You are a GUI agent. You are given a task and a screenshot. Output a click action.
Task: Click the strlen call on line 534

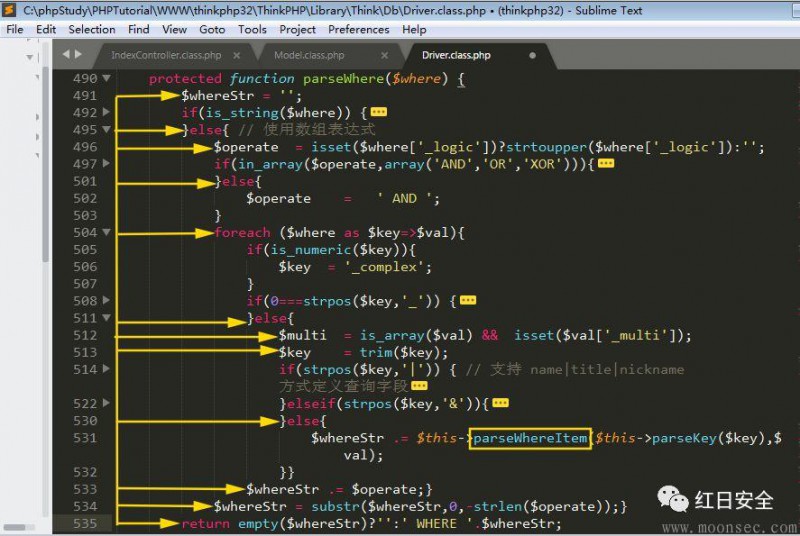(x=497, y=506)
